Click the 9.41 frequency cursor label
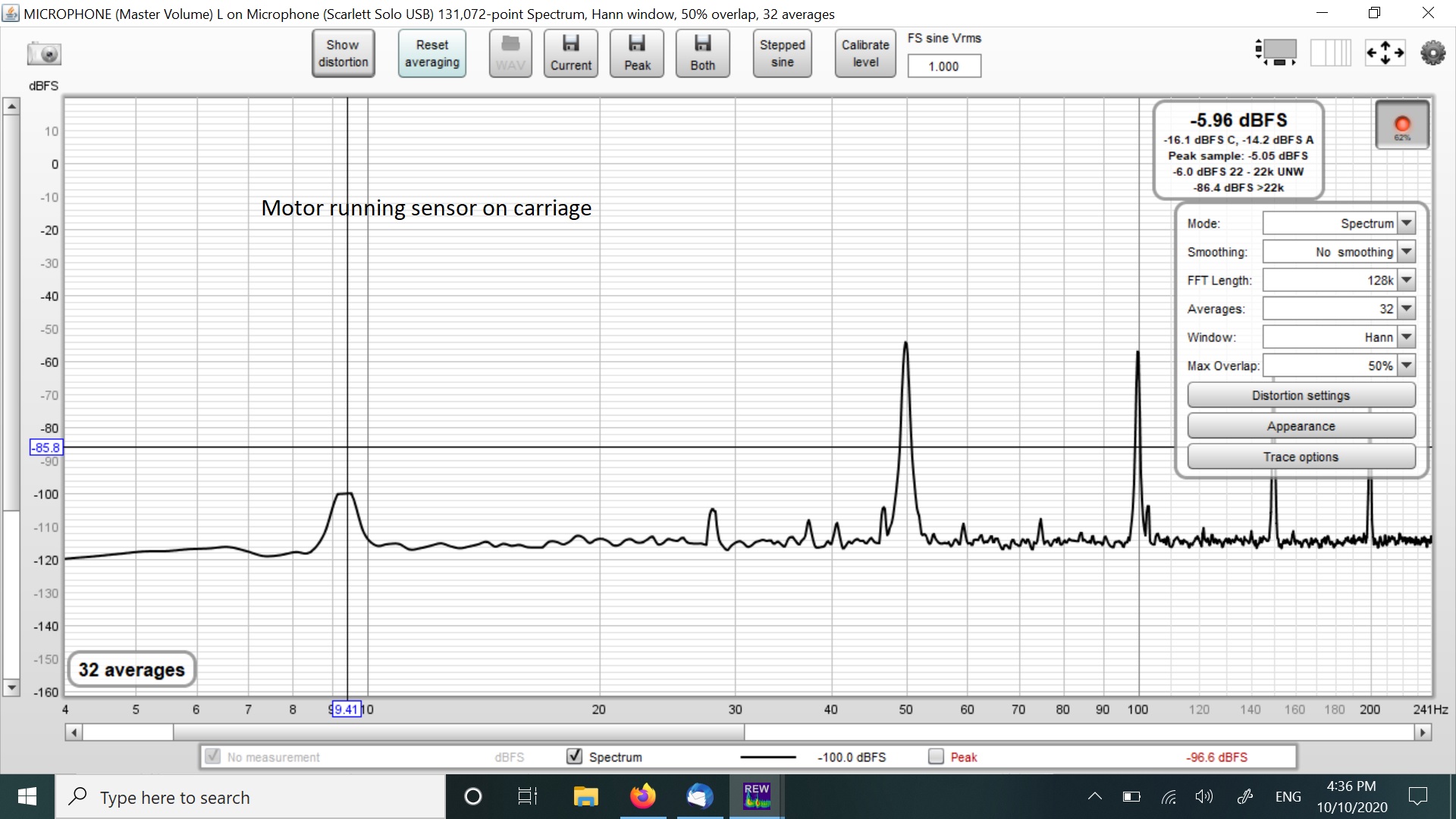The image size is (1456, 819). click(x=346, y=710)
